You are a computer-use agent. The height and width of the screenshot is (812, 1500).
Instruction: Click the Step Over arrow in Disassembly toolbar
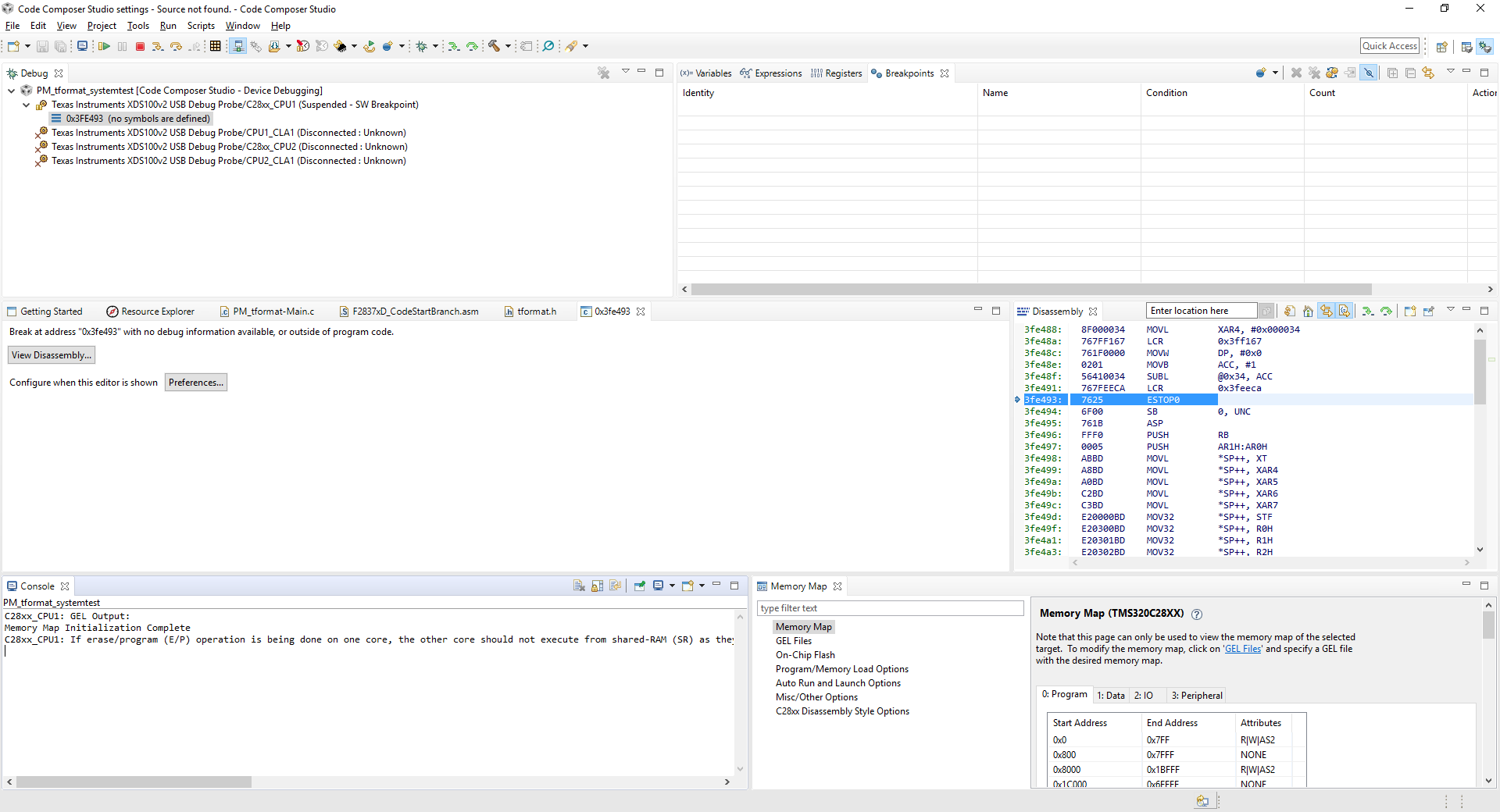[1386, 311]
